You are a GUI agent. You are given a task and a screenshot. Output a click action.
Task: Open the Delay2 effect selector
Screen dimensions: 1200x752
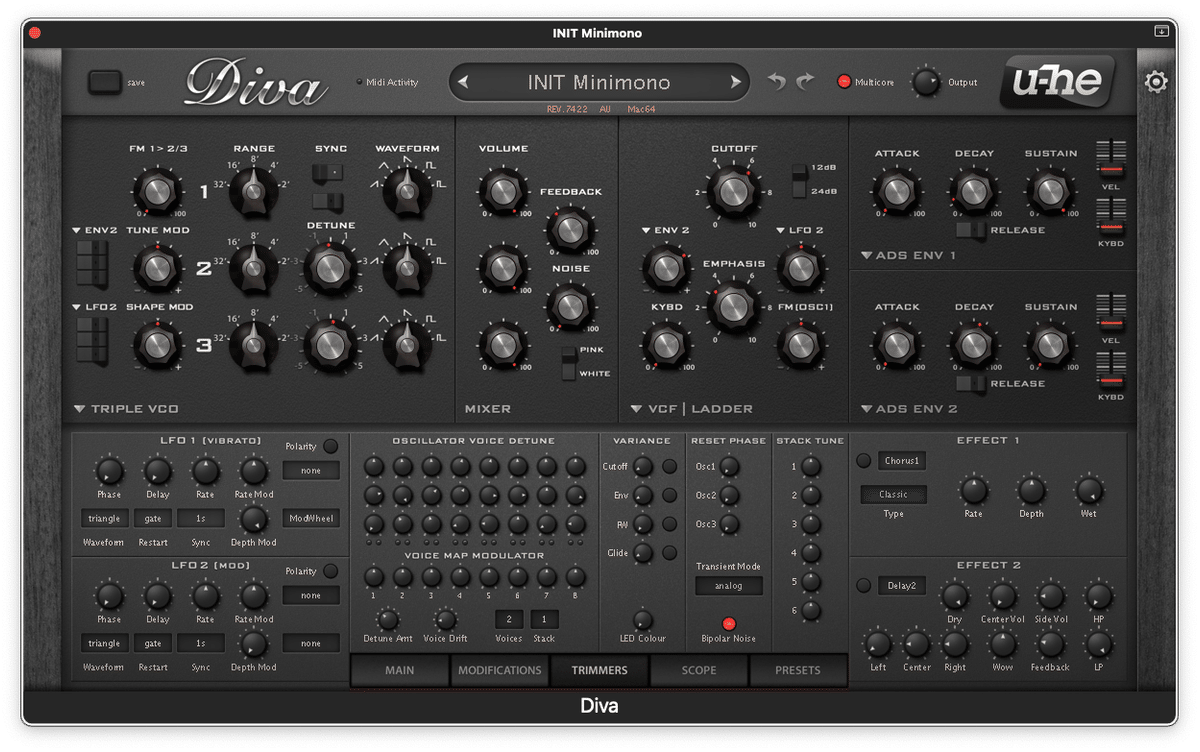click(x=903, y=585)
